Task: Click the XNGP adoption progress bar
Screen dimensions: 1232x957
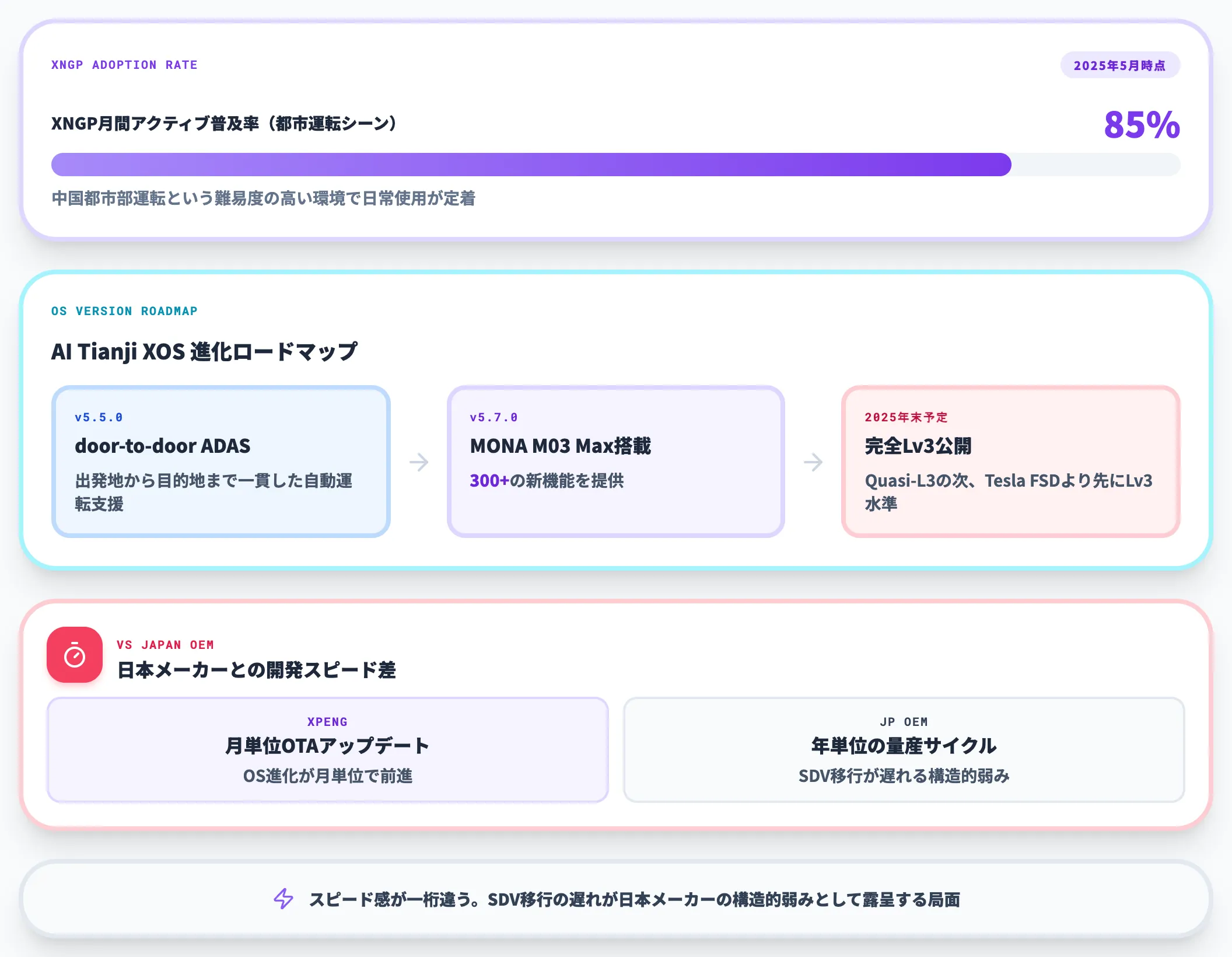Action: point(616,165)
